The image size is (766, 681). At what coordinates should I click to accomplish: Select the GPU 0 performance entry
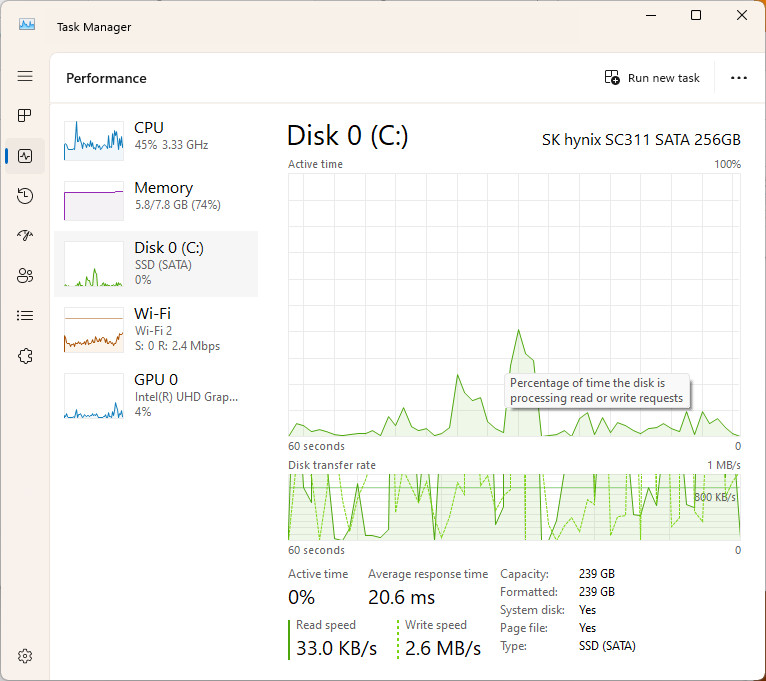pyautogui.click(x=156, y=396)
